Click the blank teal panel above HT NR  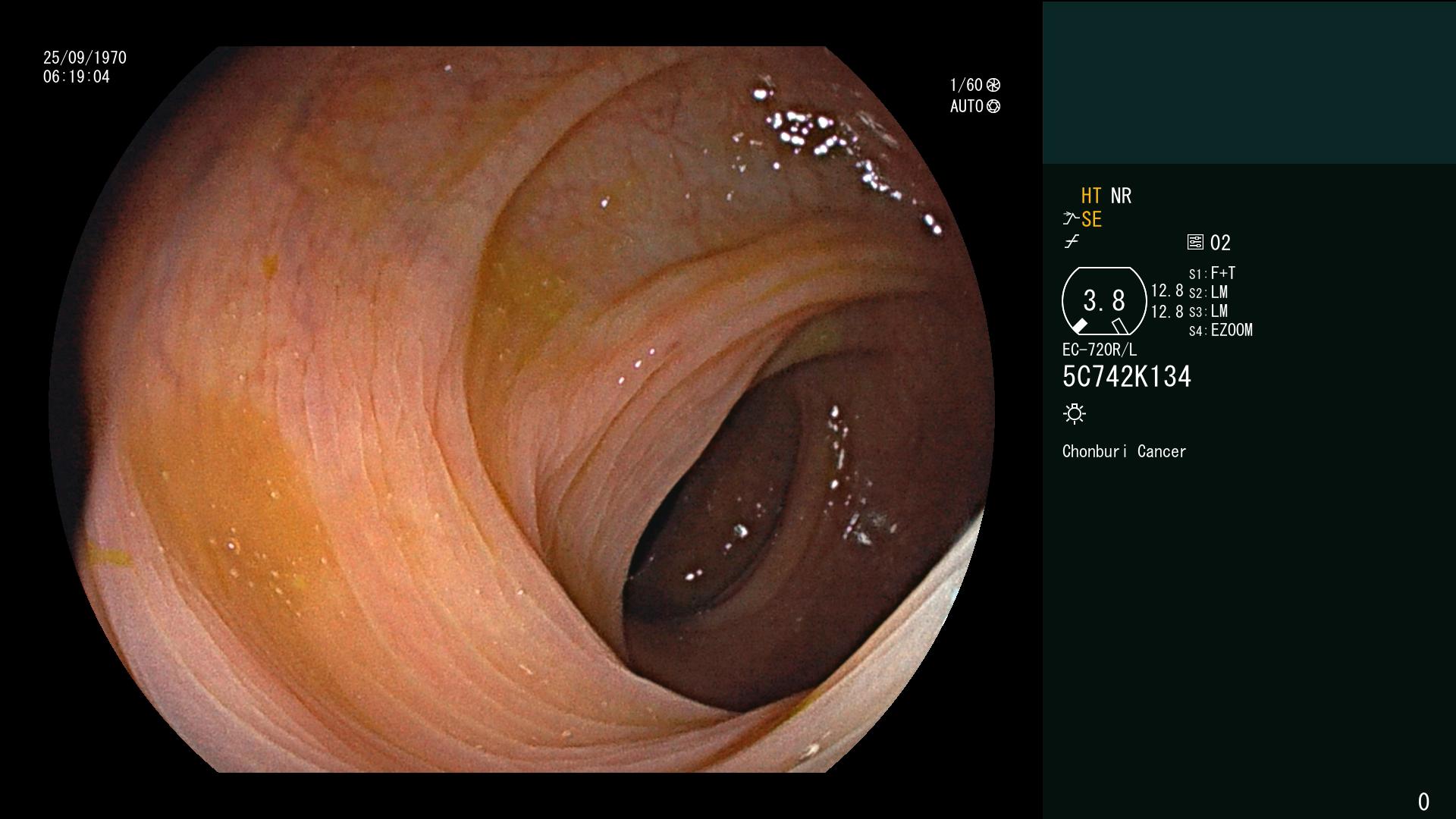click(x=1249, y=82)
